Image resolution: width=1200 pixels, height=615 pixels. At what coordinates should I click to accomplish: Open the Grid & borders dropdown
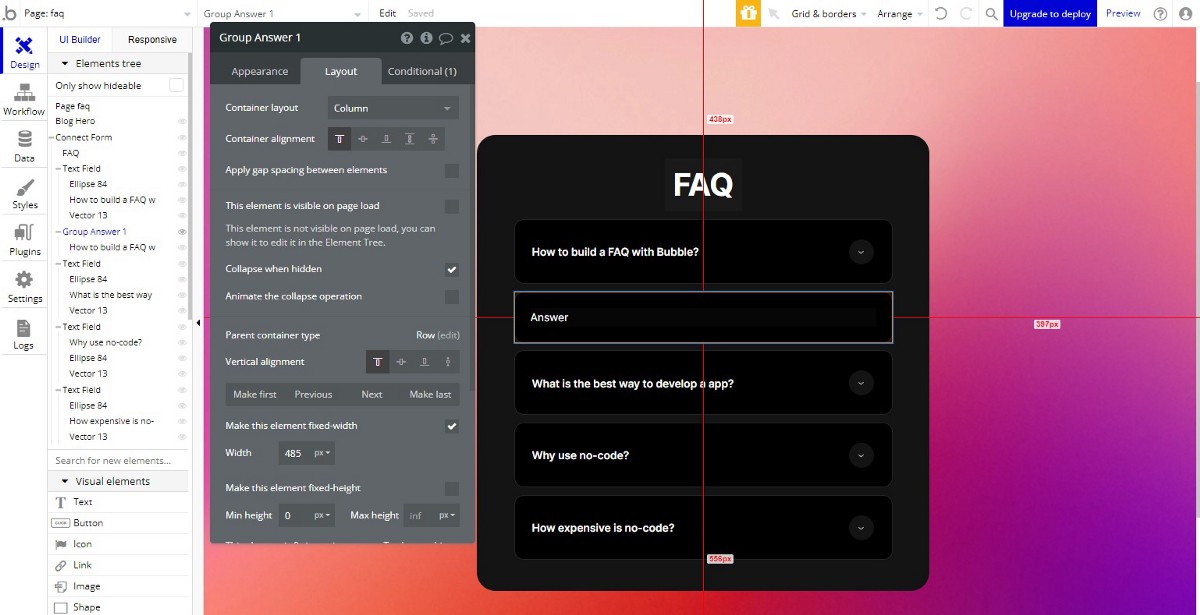[x=829, y=14]
